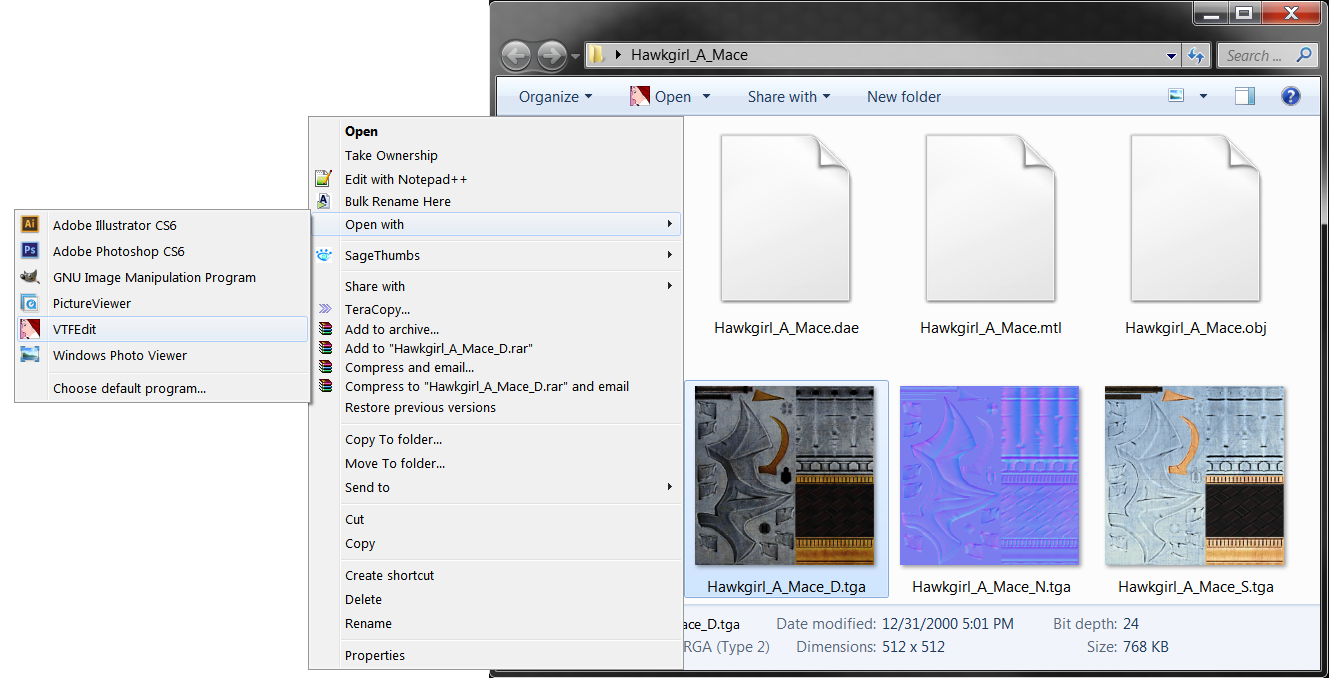This screenshot has width=1329, height=678.
Task: Click Edit with Notepad++
Action: 495,179
